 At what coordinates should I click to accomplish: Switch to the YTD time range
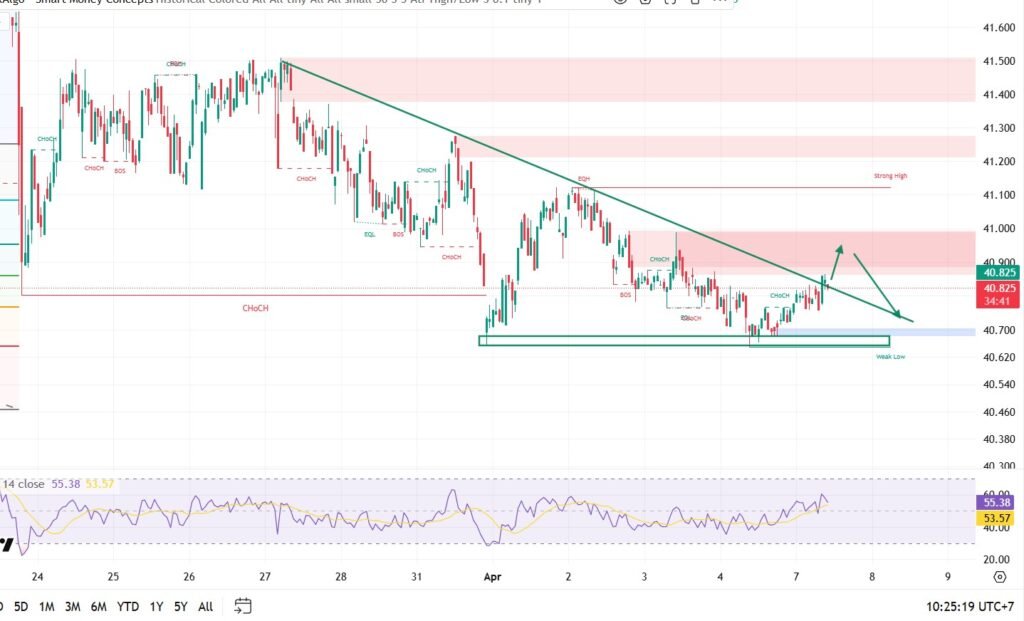click(127, 607)
